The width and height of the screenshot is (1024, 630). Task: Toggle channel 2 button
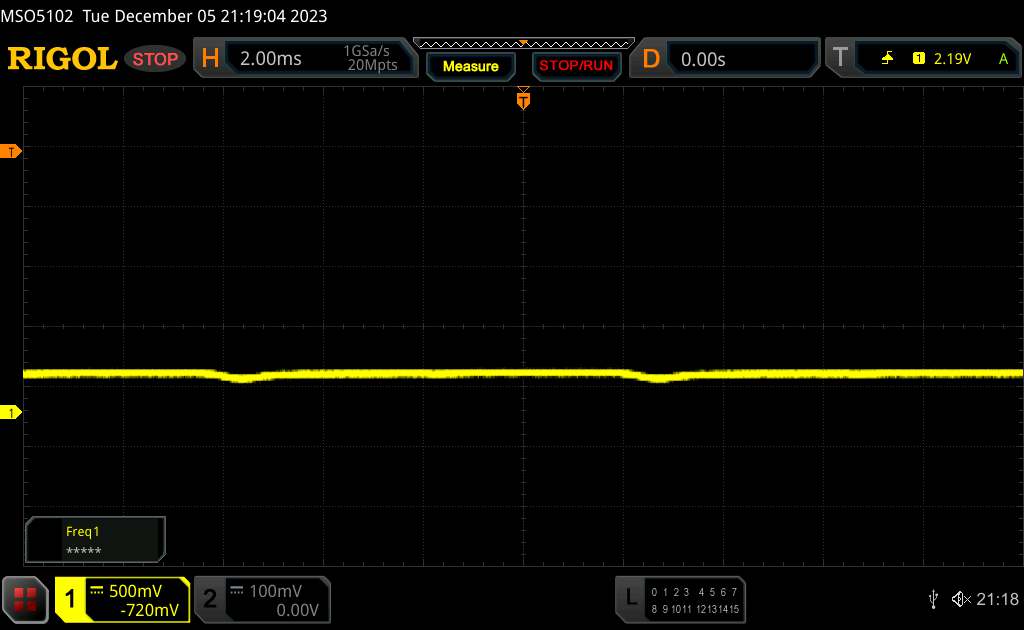pos(210,599)
